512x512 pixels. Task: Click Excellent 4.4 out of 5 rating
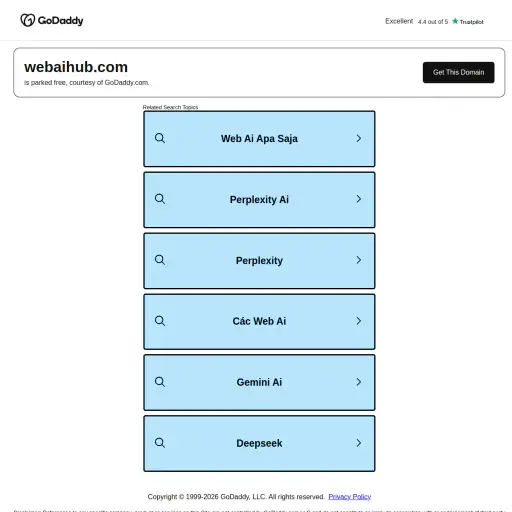point(417,21)
